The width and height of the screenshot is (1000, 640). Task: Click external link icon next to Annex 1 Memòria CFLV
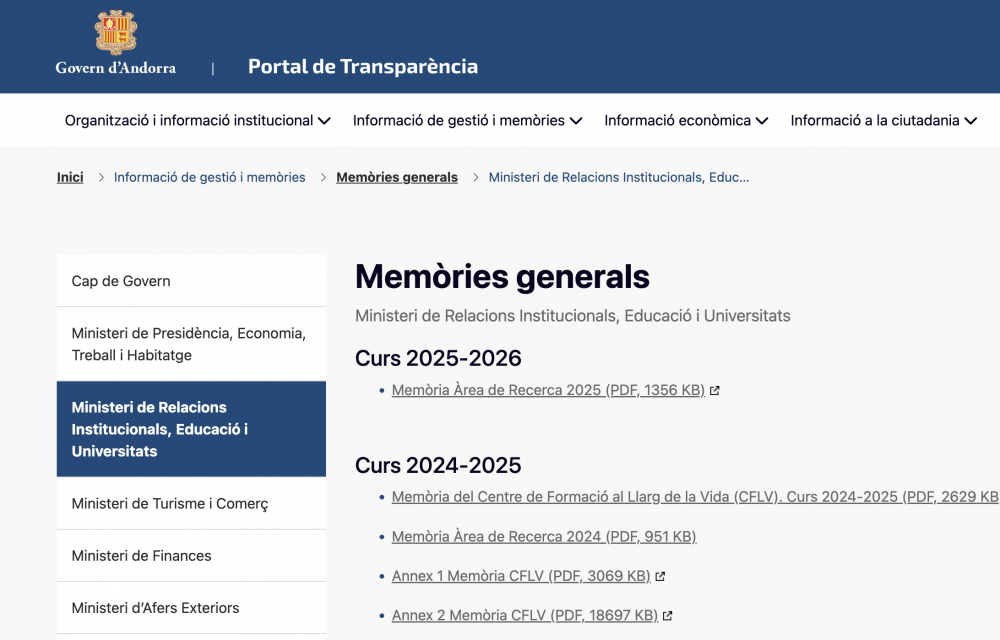660,576
